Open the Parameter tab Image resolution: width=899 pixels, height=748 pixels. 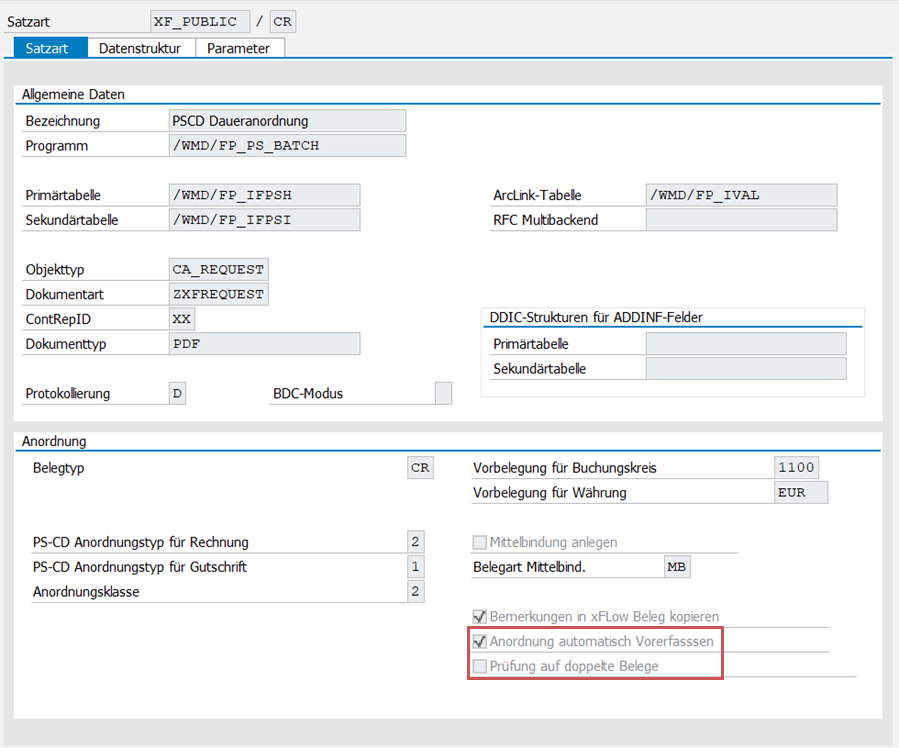239,47
